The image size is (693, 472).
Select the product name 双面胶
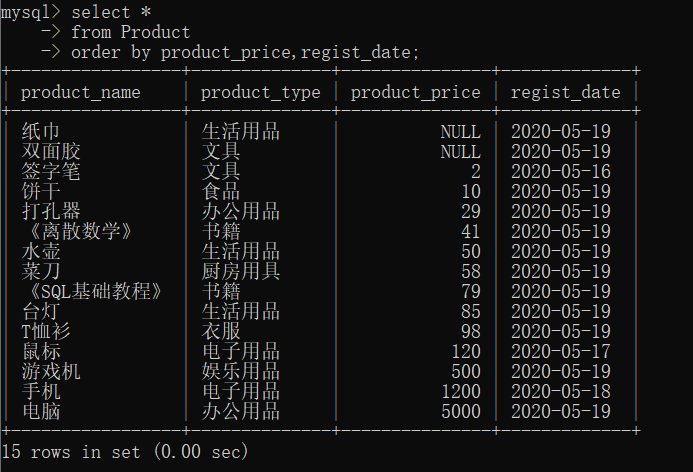51,151
